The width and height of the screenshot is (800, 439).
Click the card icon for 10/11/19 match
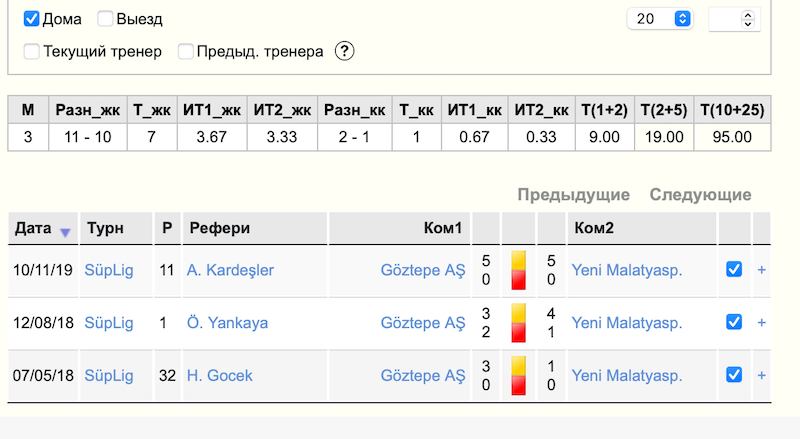[518, 270]
